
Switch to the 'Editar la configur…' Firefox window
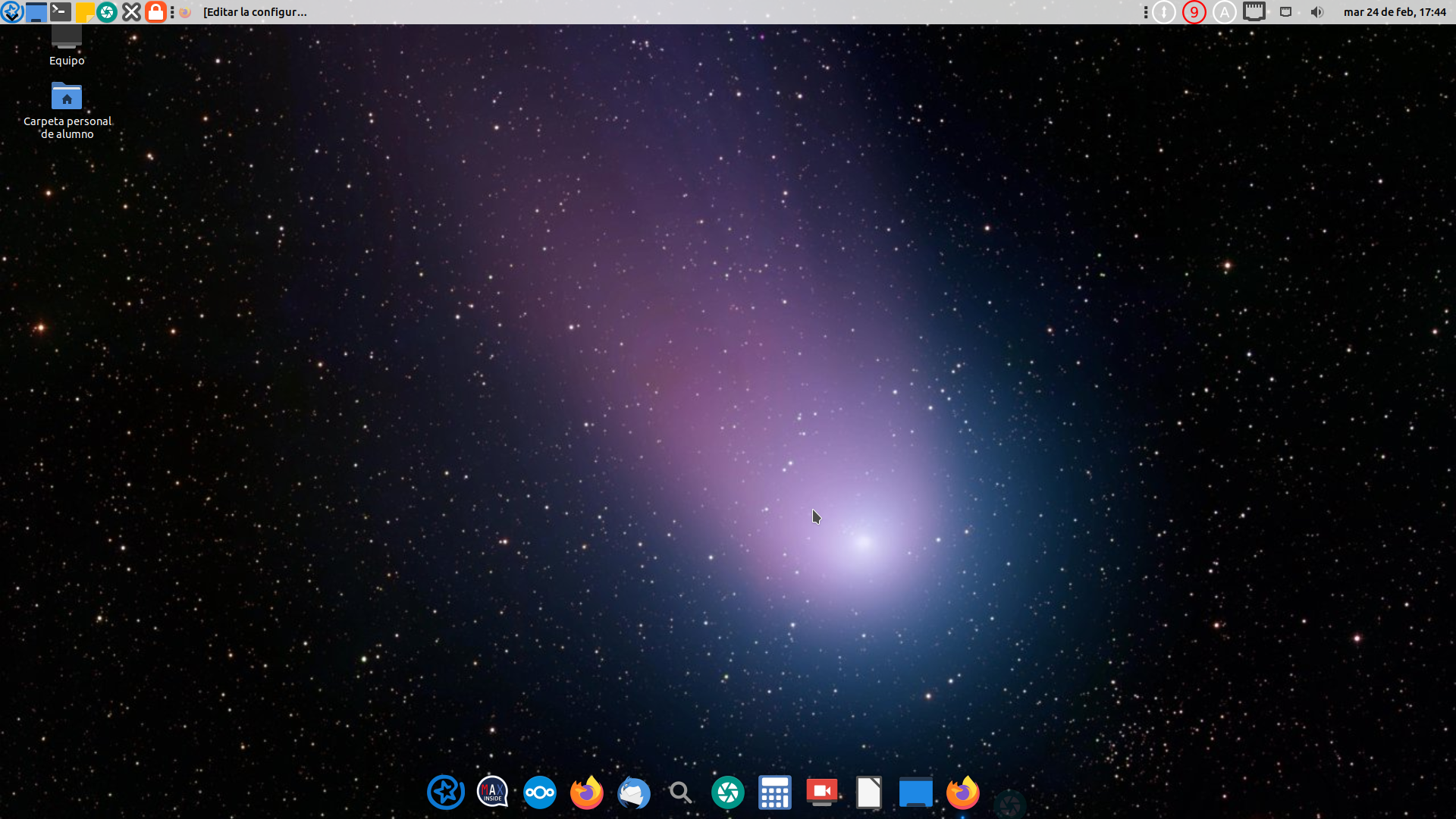click(x=243, y=12)
